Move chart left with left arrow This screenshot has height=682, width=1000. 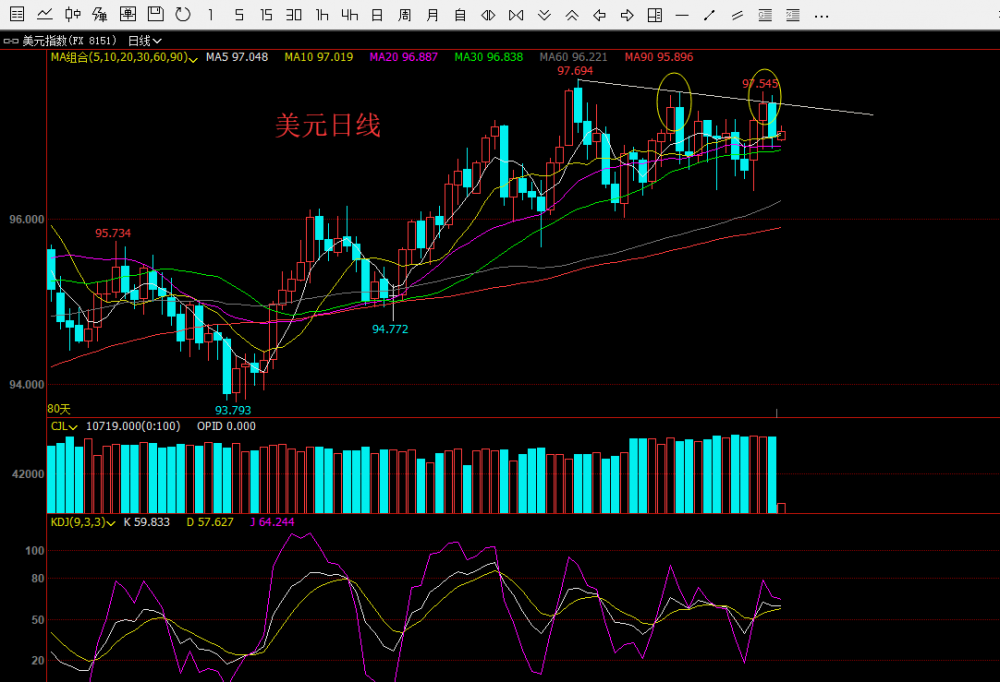pos(599,15)
